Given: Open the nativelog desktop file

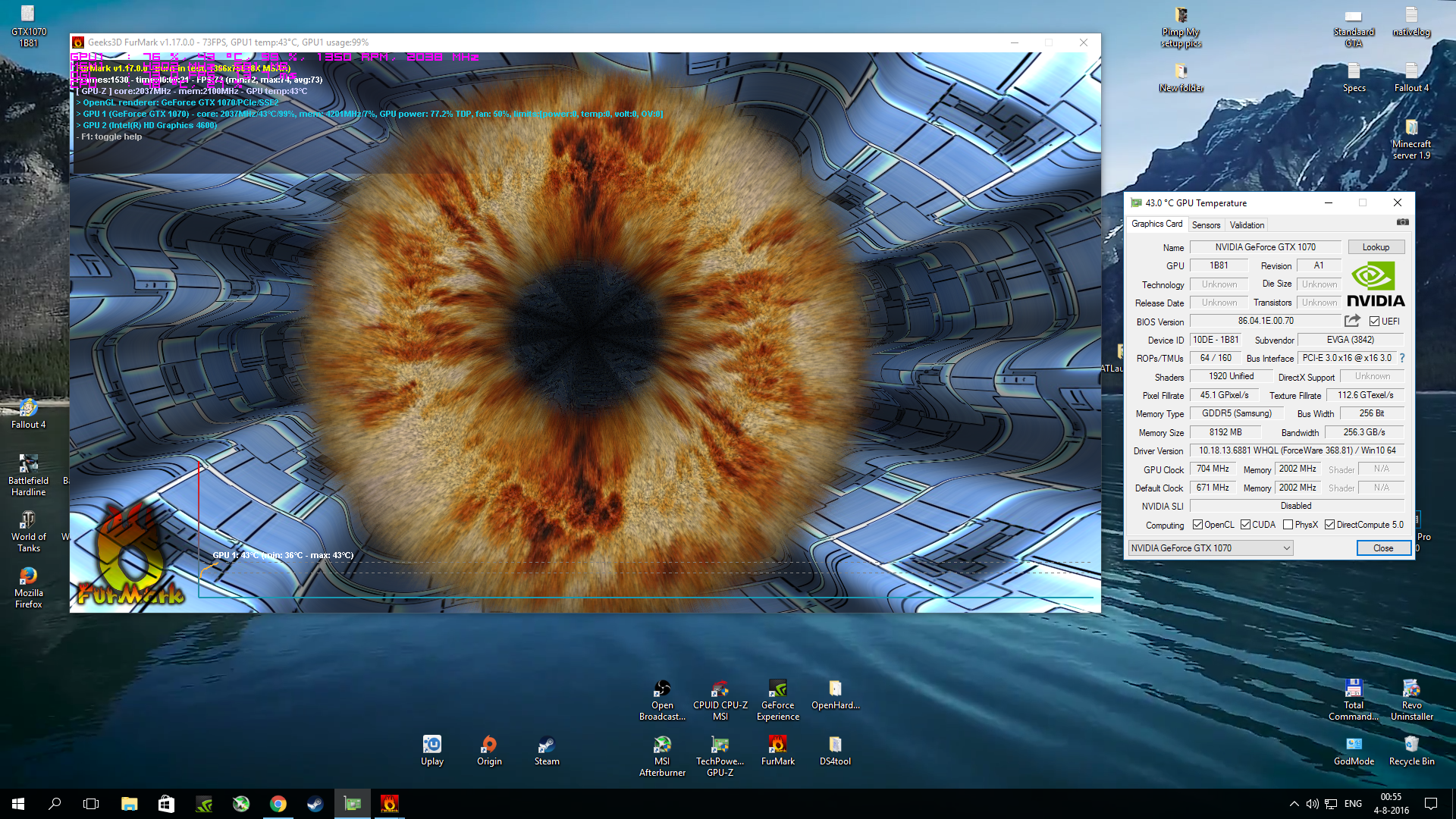Looking at the screenshot, I should (x=1411, y=21).
